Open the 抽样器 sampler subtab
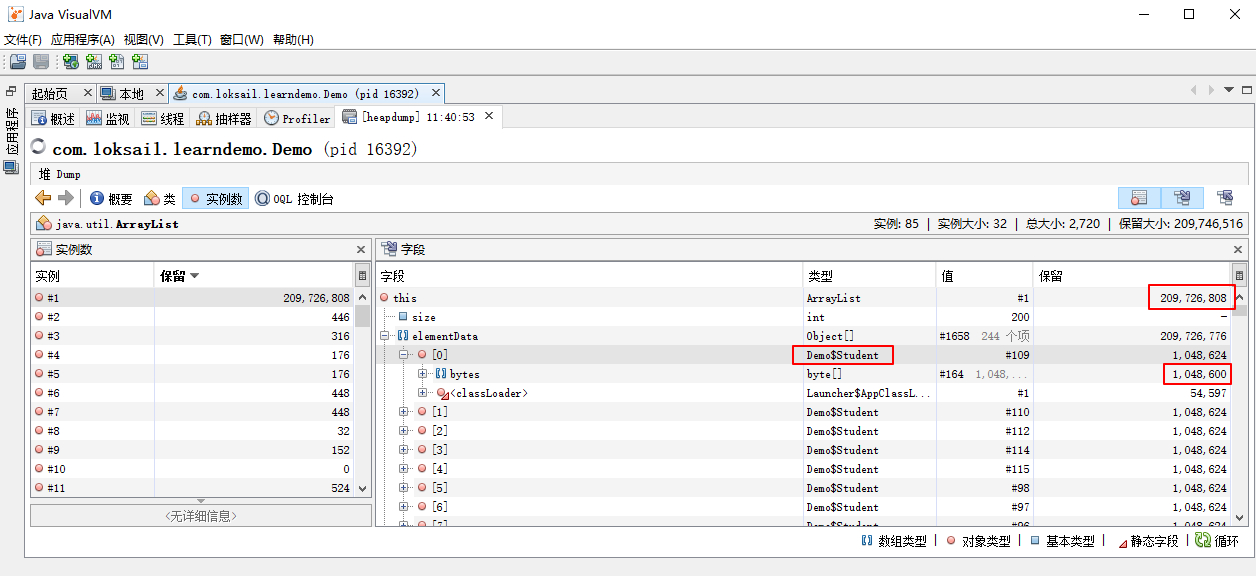The width and height of the screenshot is (1256, 576). coord(224,118)
